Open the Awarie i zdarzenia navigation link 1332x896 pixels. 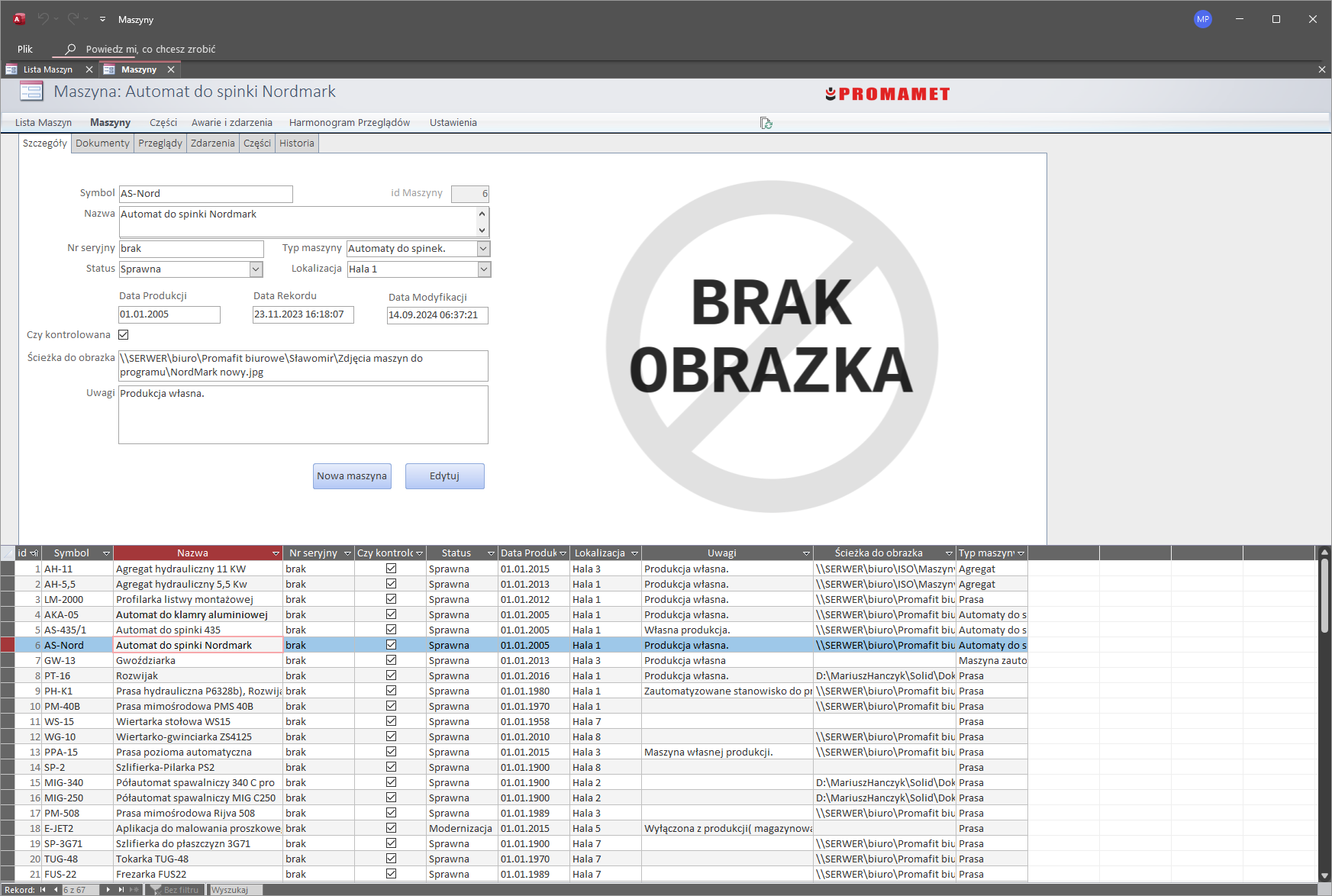(x=232, y=123)
